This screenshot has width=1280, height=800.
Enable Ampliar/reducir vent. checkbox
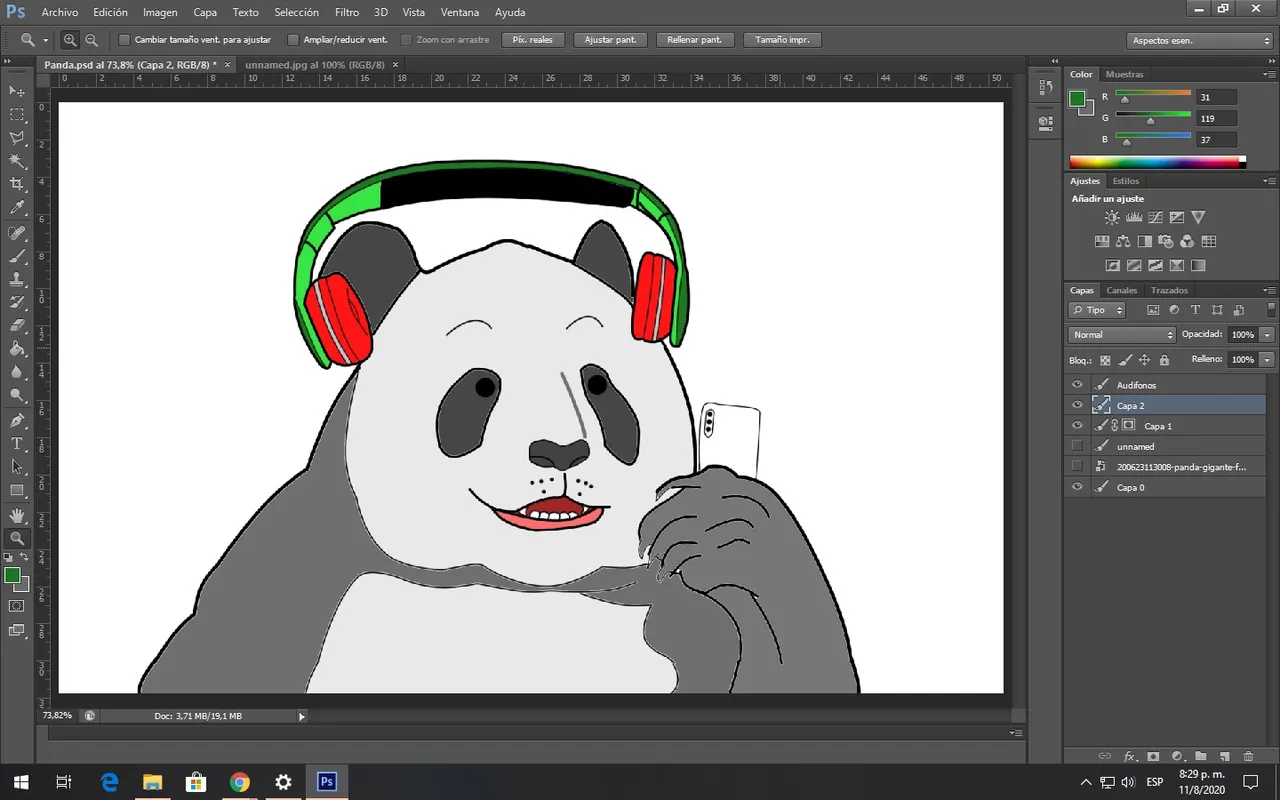tap(293, 40)
